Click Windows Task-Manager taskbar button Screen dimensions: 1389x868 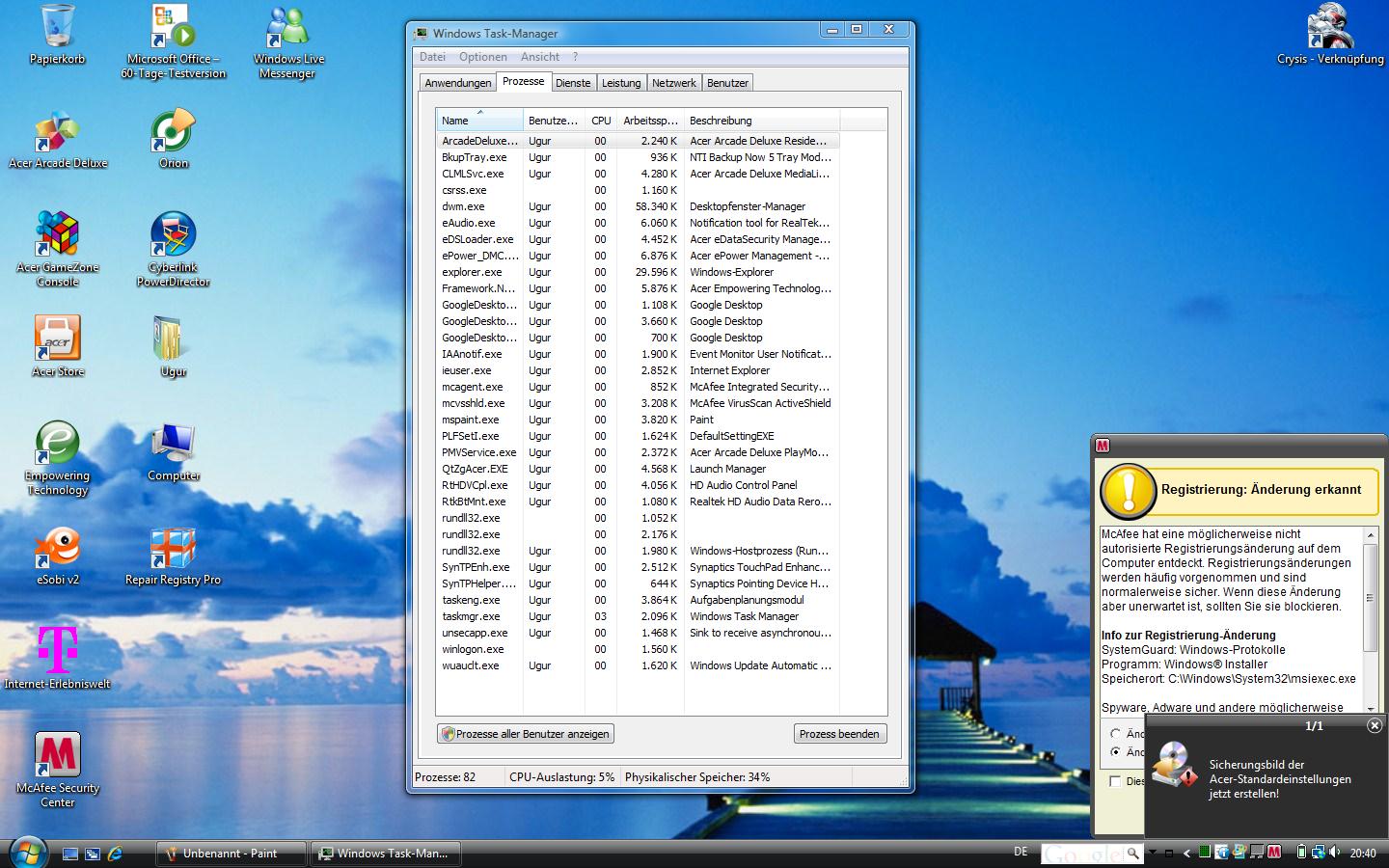385,854
